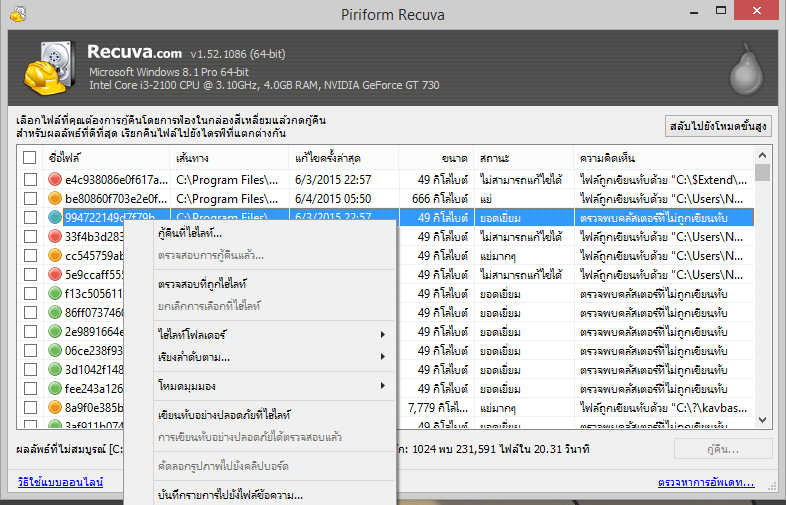Maximize the Piriform Recuva window
This screenshot has width=786, height=505.
pyautogui.click(x=721, y=11)
